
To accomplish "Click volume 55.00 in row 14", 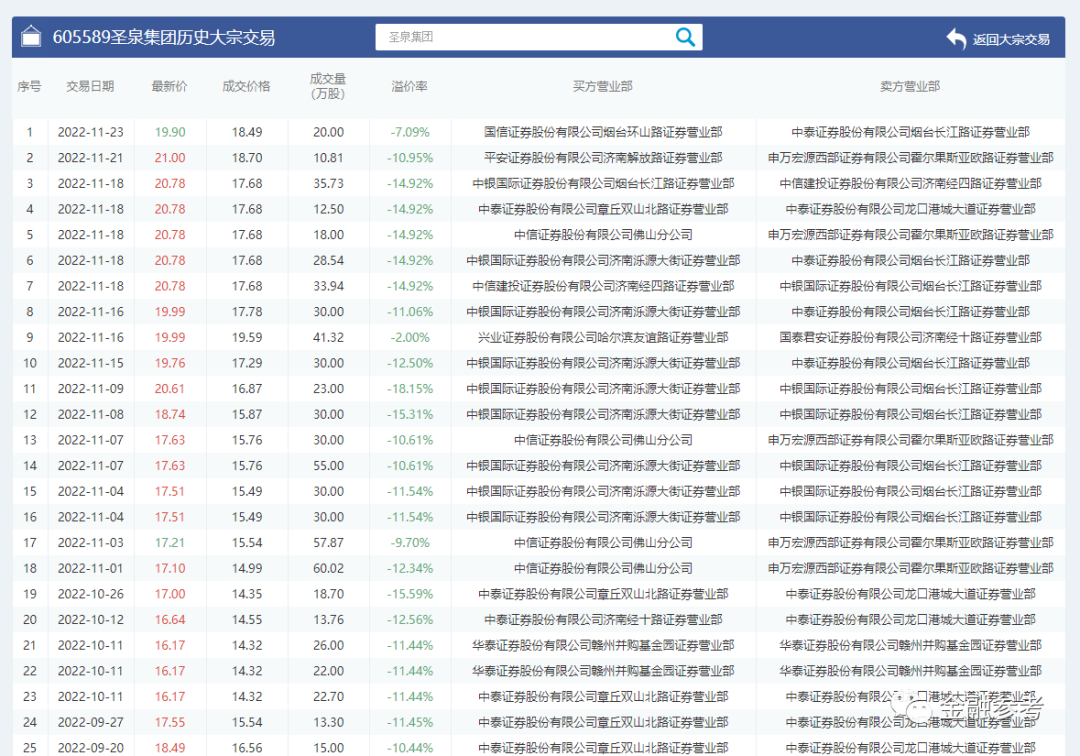I will pyautogui.click(x=329, y=465).
